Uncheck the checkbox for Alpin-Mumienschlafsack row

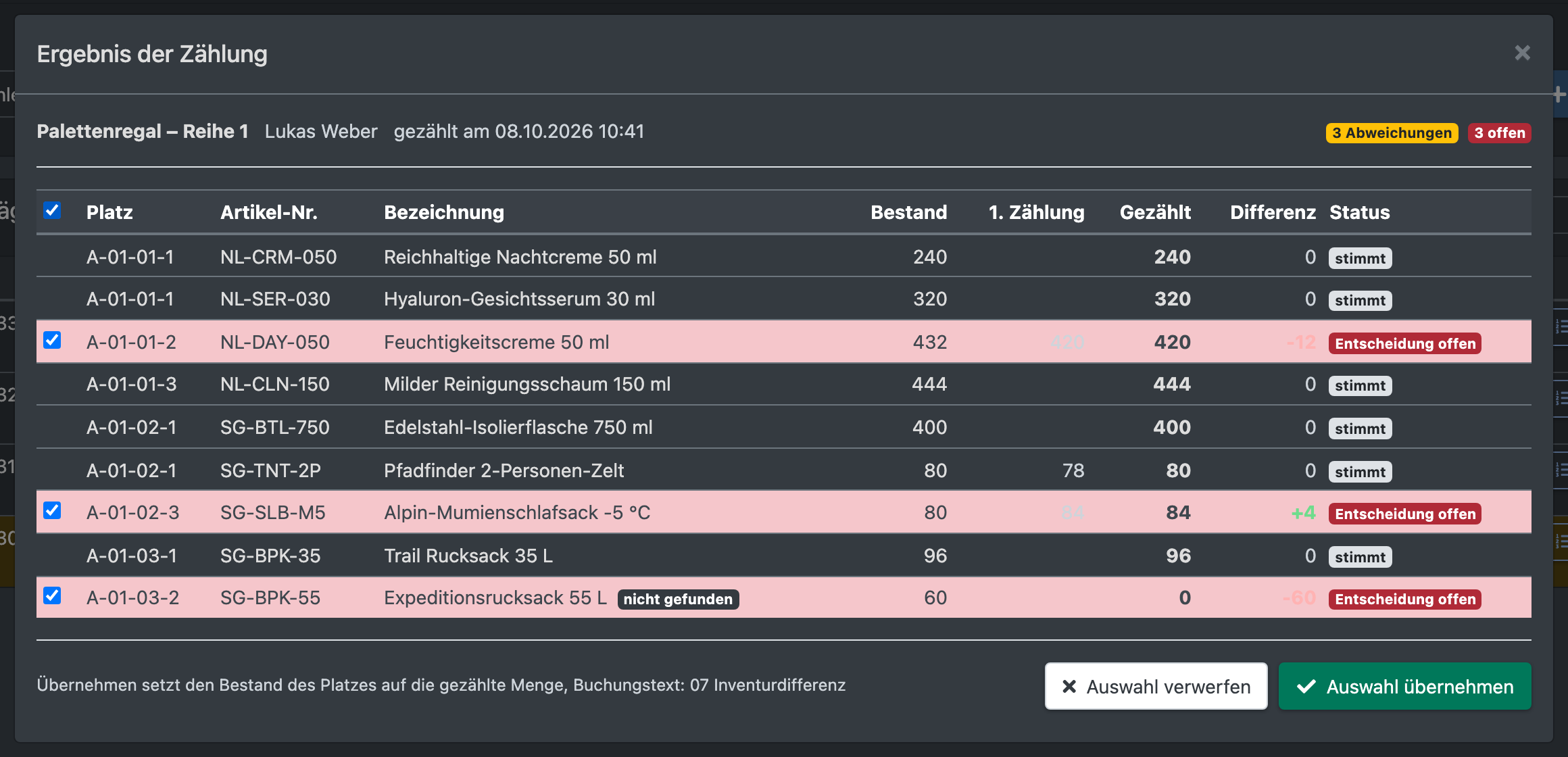click(x=52, y=510)
